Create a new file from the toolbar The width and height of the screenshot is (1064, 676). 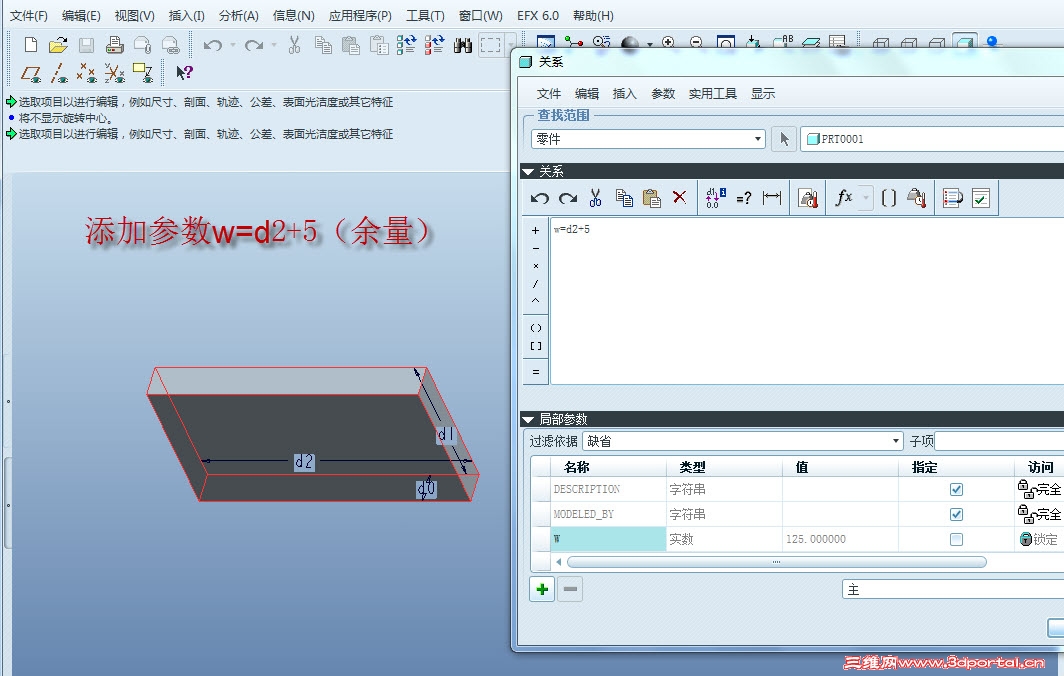pyautogui.click(x=31, y=45)
